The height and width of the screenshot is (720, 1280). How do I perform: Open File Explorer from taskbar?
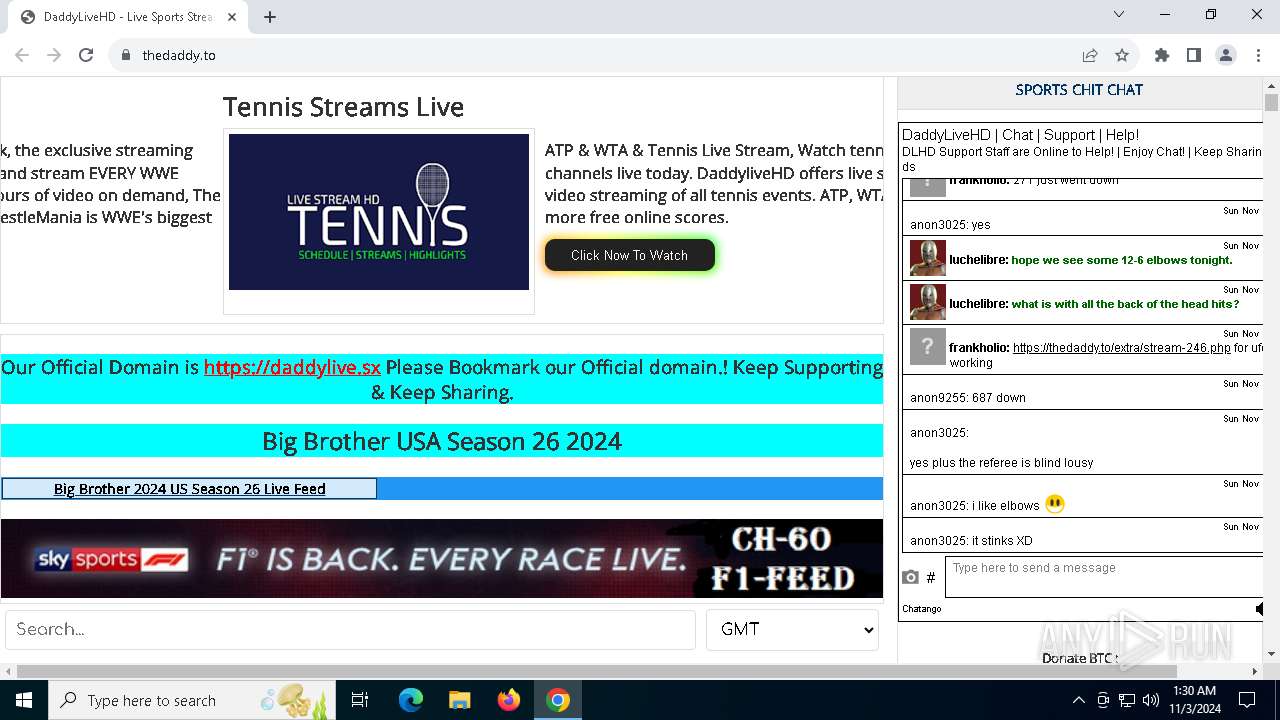460,700
